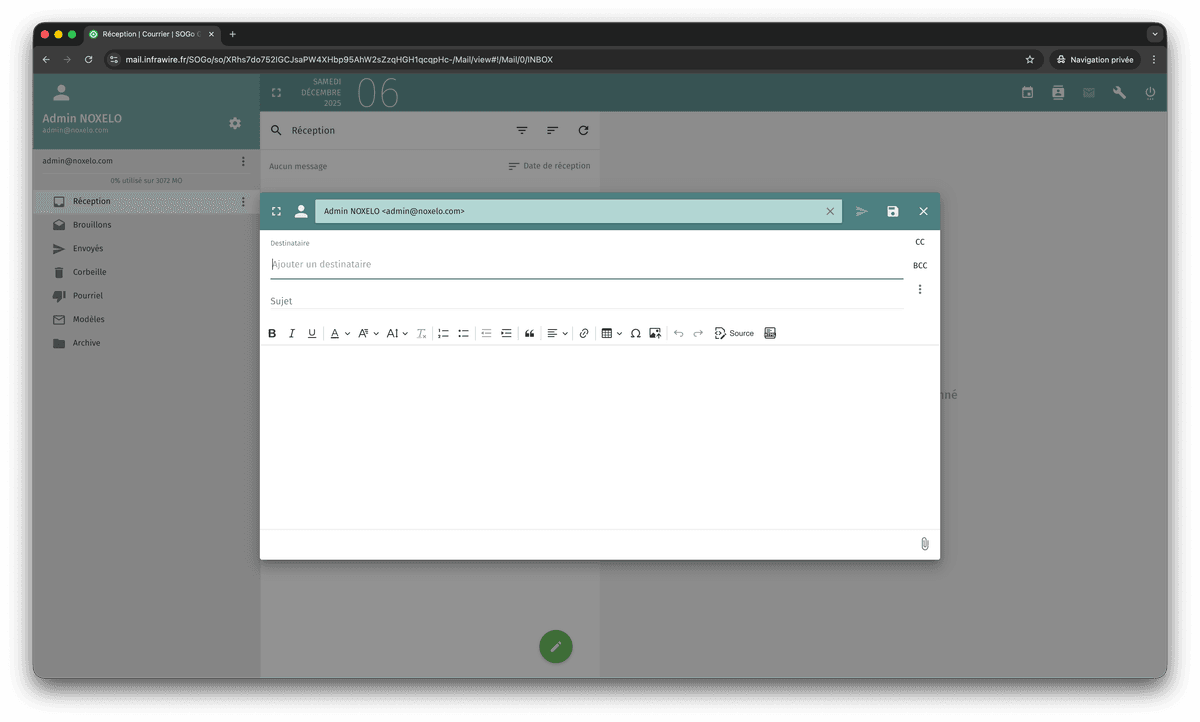Open the text alignment dropdown
The height and width of the screenshot is (722, 1200).
(556, 333)
